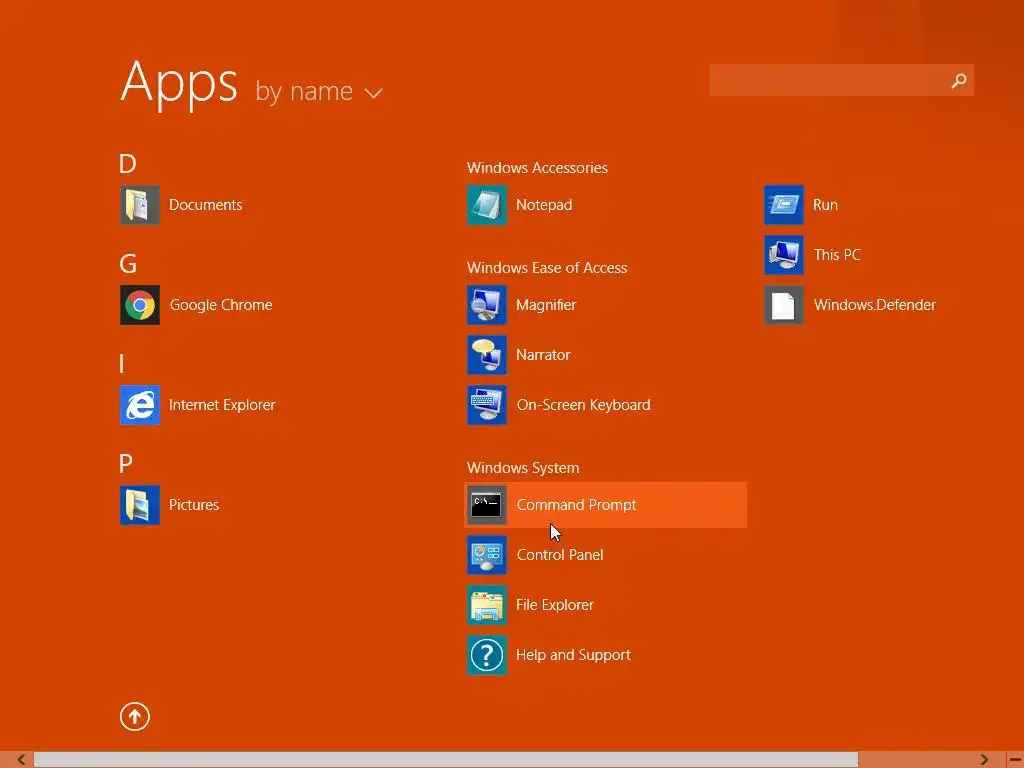
Task: Jump to letter G group header
Action: 128,264
